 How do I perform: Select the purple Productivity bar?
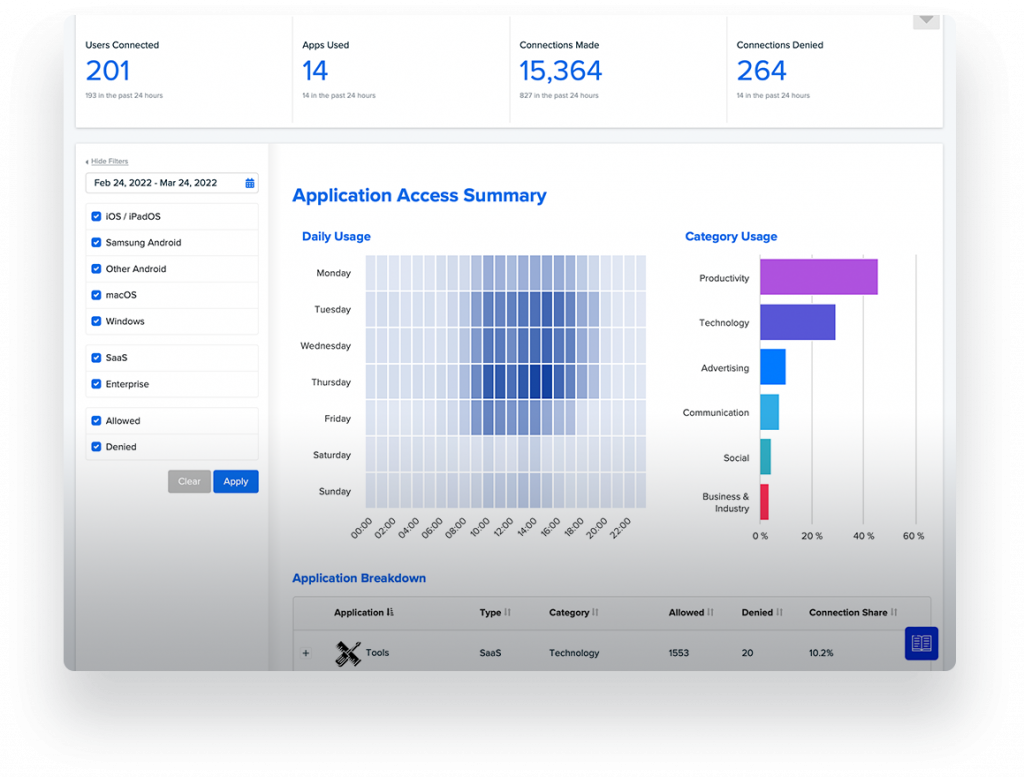(x=819, y=277)
